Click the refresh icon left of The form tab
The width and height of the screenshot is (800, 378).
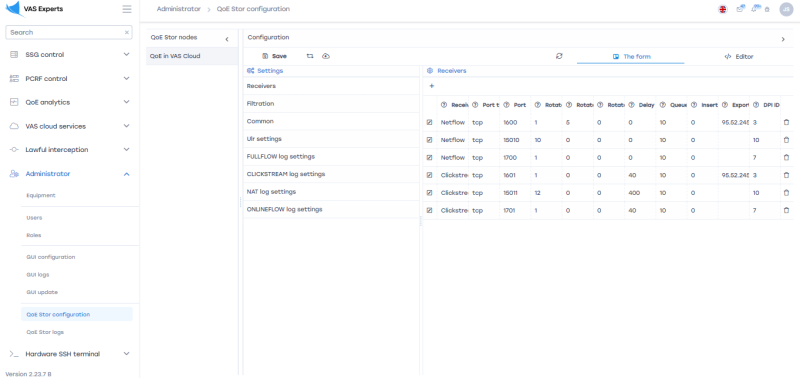point(559,56)
